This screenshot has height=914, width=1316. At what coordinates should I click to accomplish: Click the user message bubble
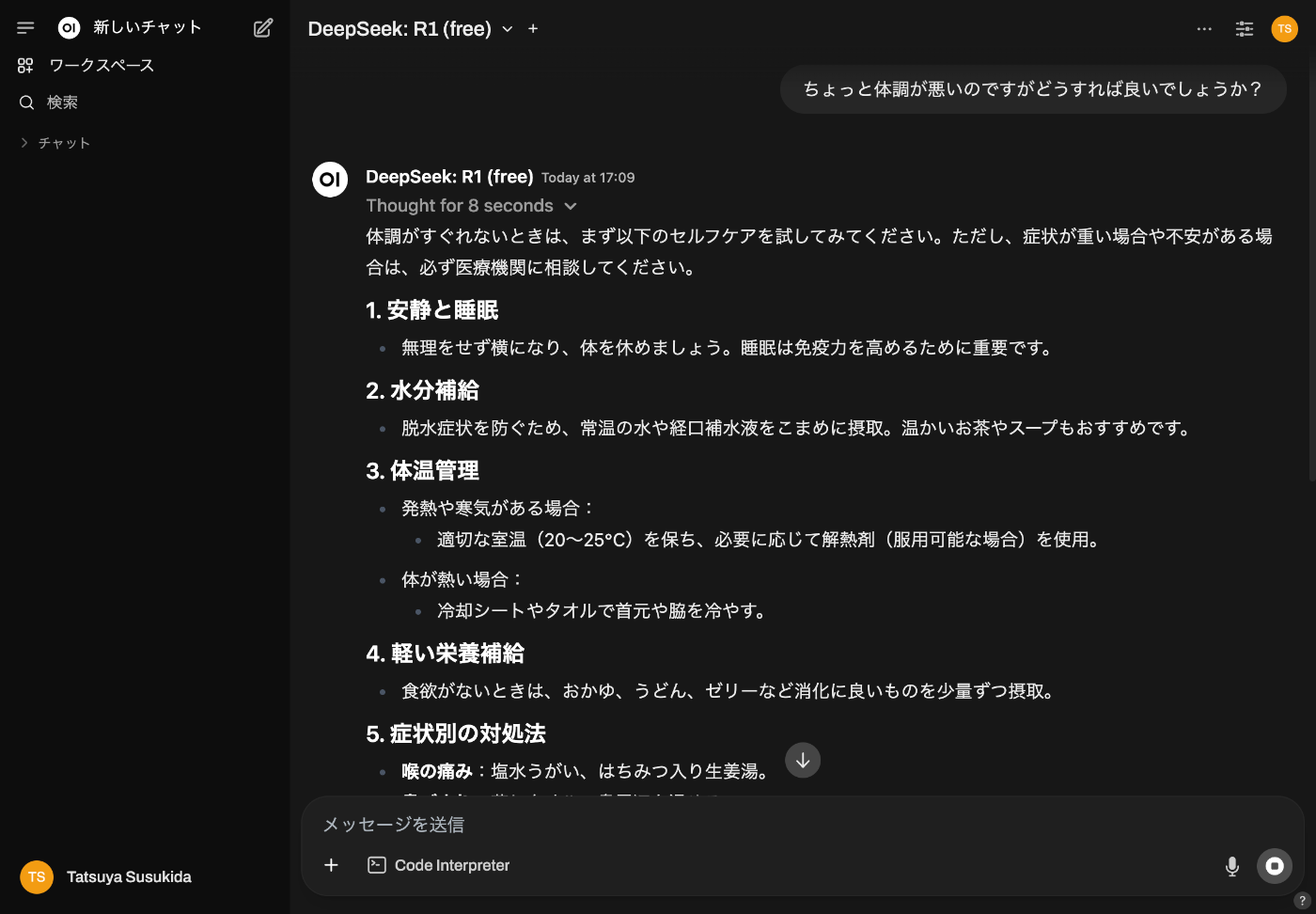click(1033, 89)
